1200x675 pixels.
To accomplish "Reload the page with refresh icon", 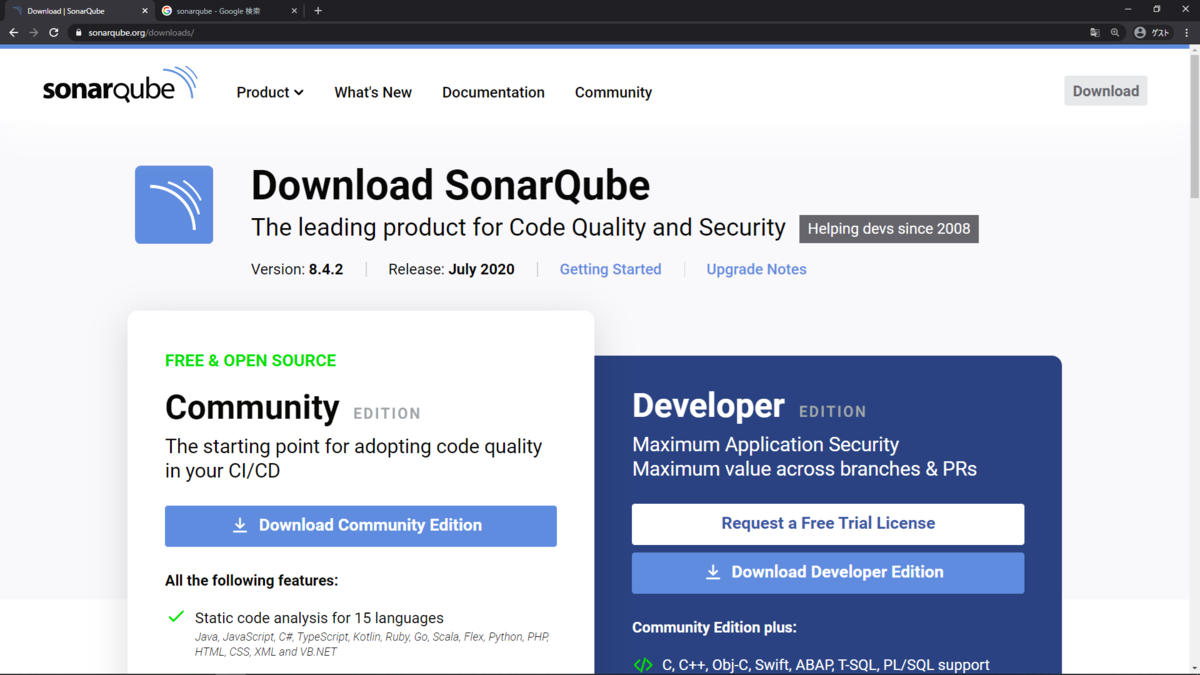I will click(x=54, y=32).
